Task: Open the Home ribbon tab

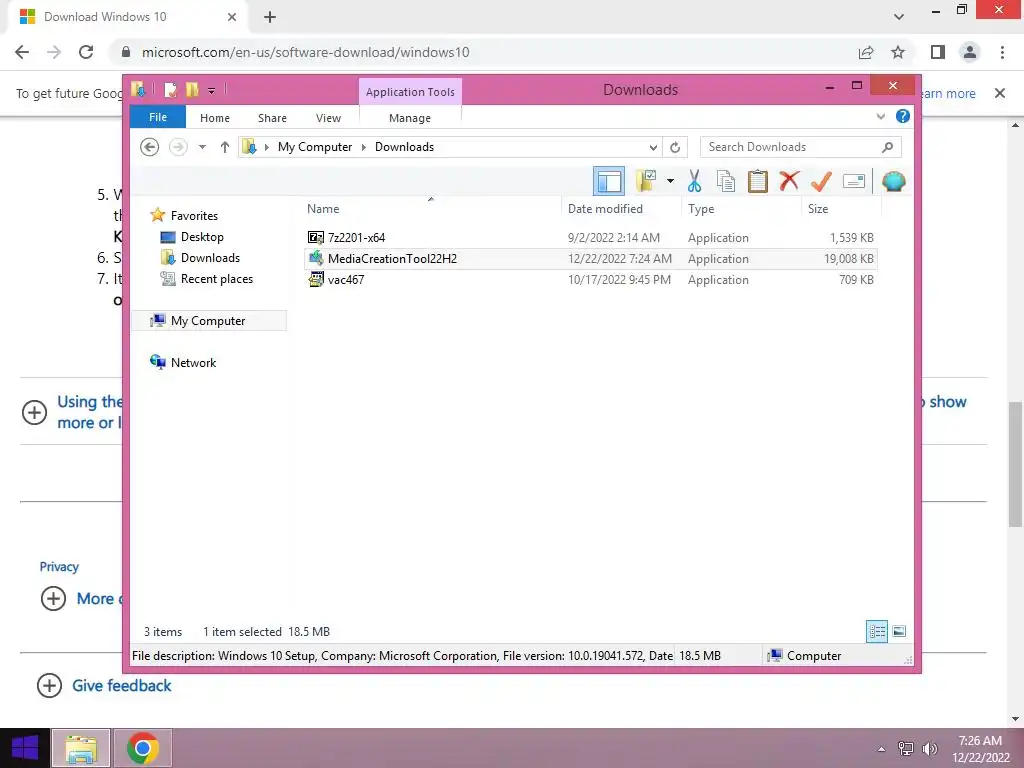Action: click(x=215, y=118)
